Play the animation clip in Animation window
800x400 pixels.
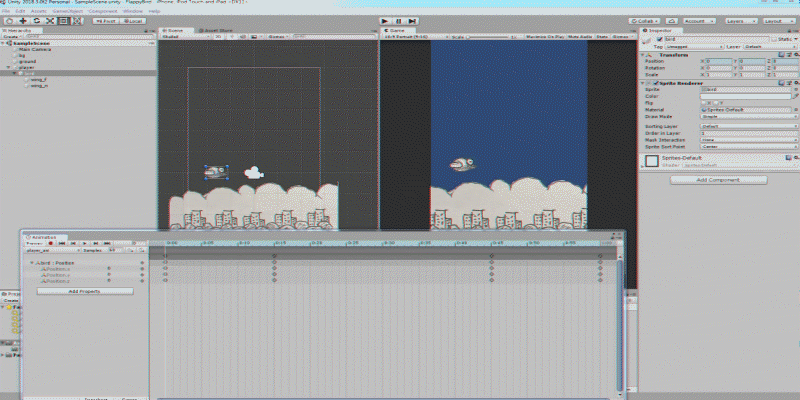pos(84,243)
